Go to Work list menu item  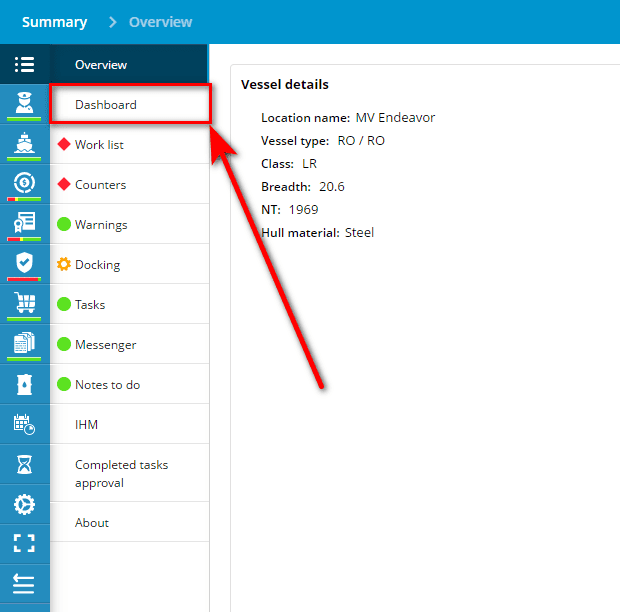(x=99, y=145)
